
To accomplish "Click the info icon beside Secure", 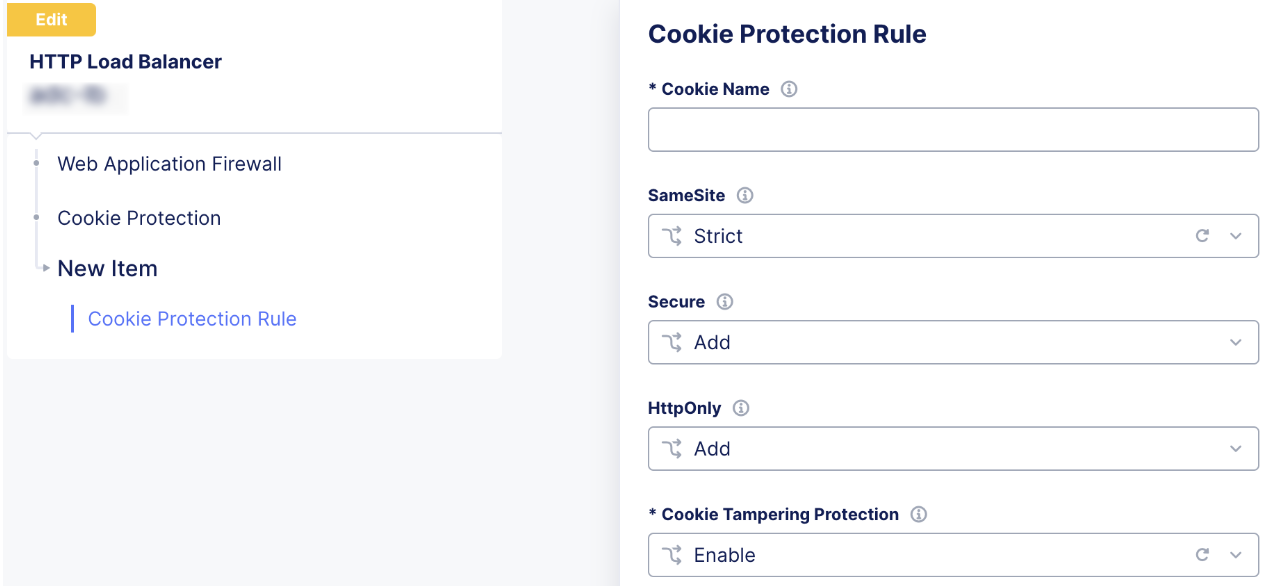I will (x=725, y=301).
